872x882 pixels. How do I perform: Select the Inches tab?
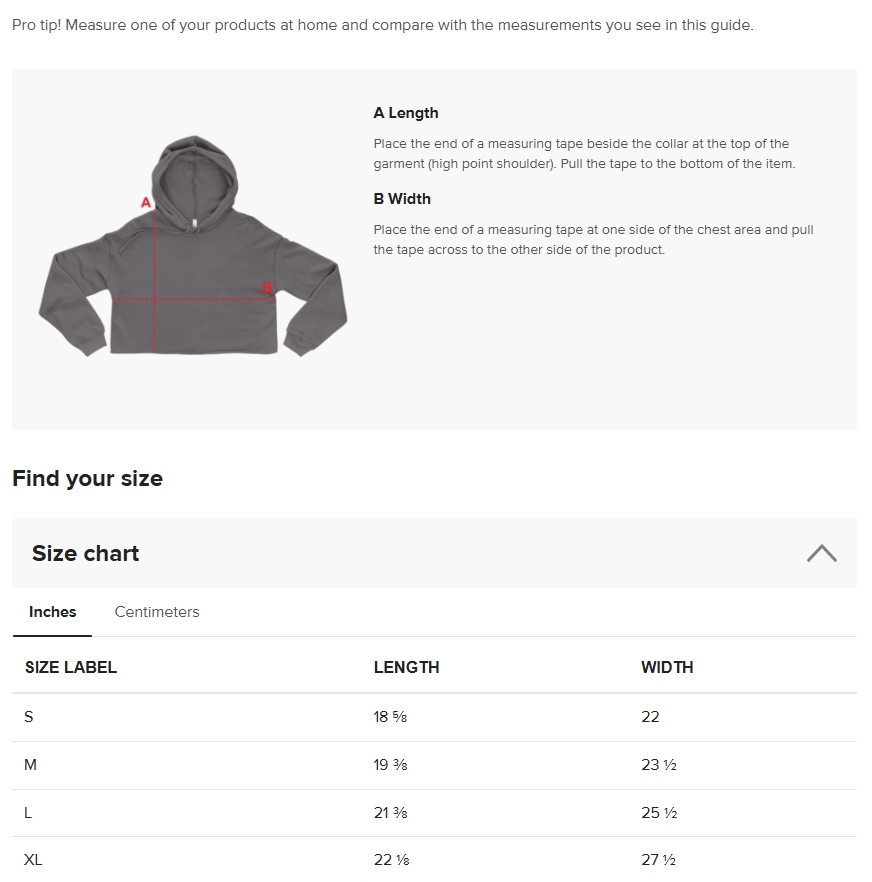(x=52, y=612)
